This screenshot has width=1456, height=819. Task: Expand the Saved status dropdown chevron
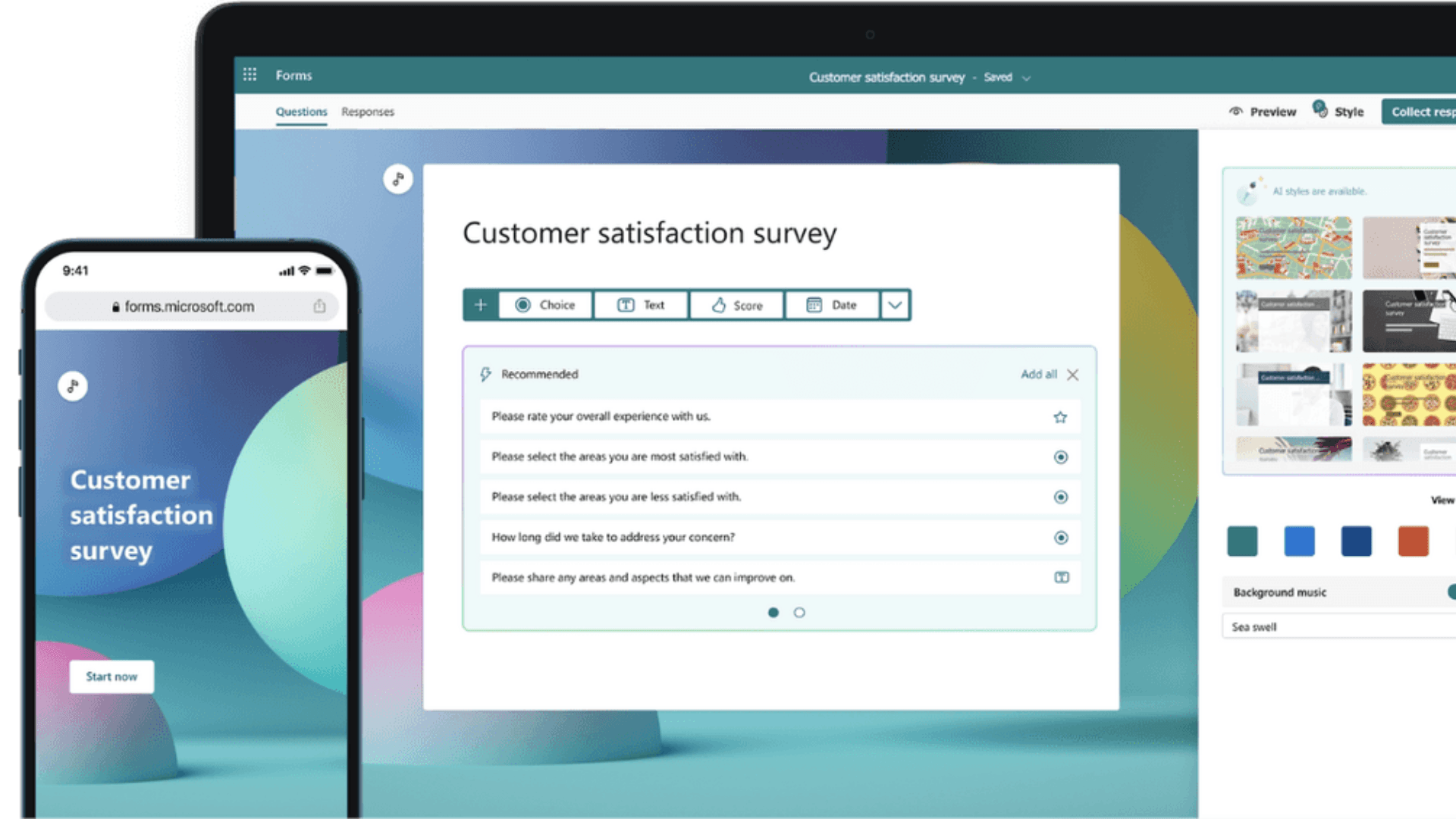tap(1026, 78)
